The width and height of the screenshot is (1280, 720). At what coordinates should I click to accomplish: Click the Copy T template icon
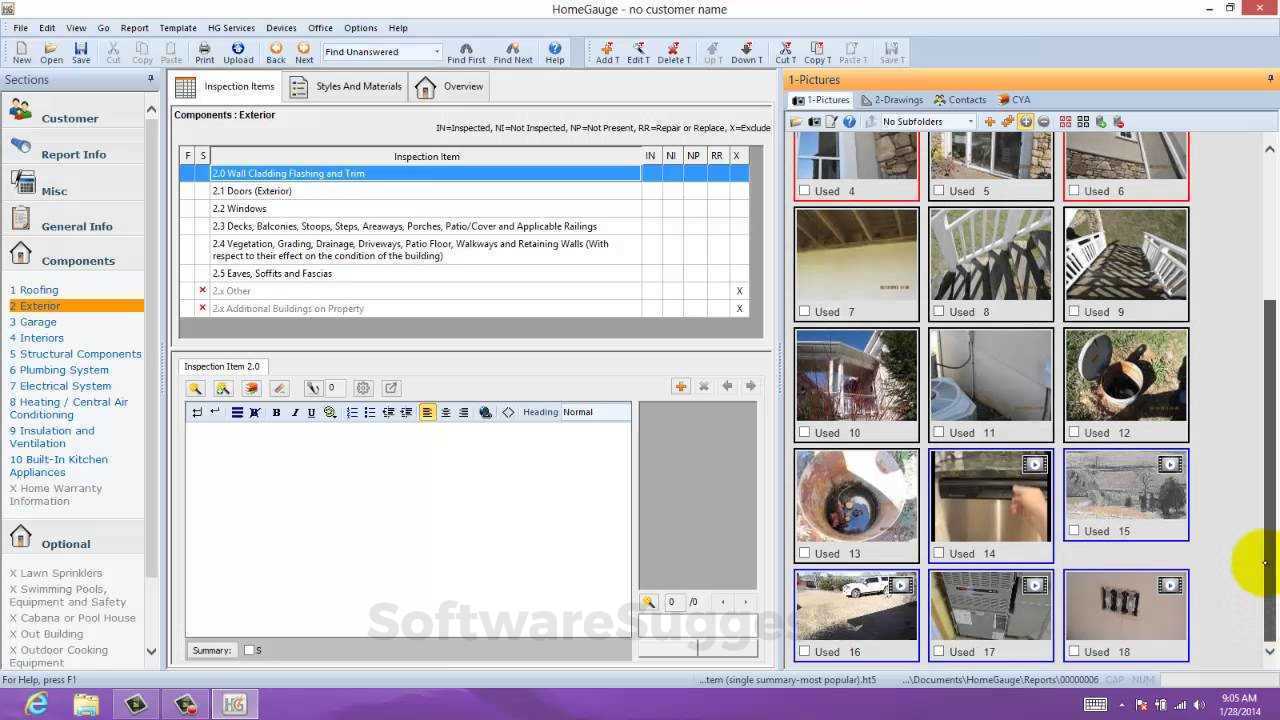[817, 52]
